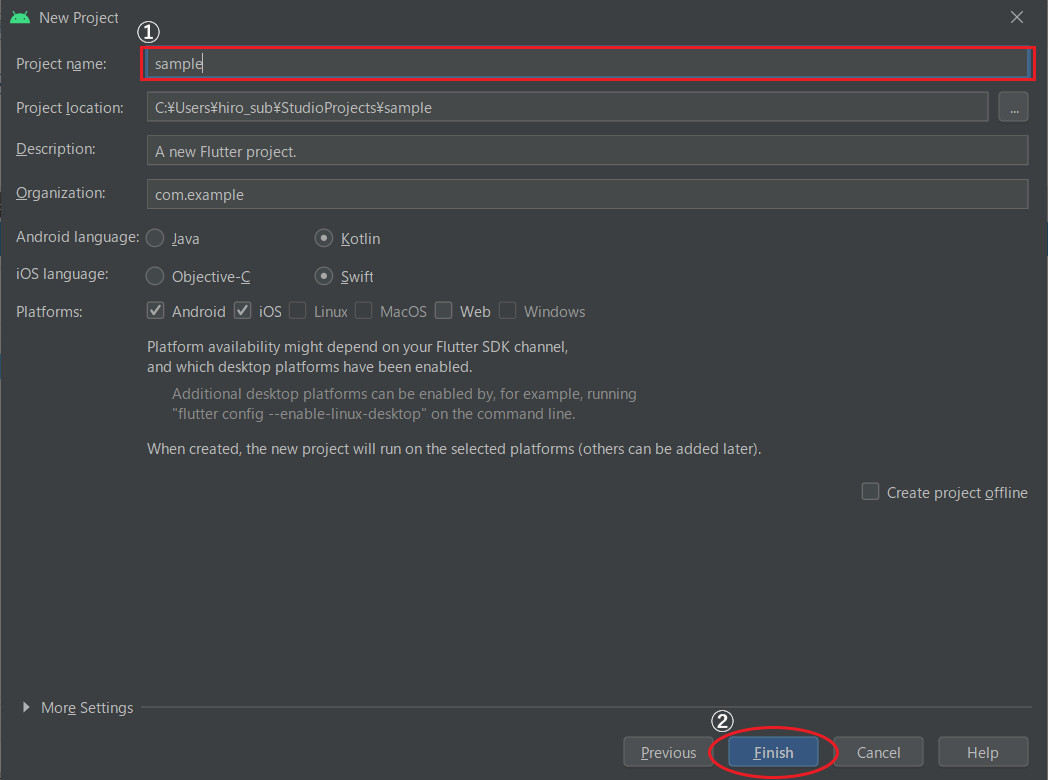Click the 'When created, the new project' note
The image size is (1048, 780).
[454, 448]
